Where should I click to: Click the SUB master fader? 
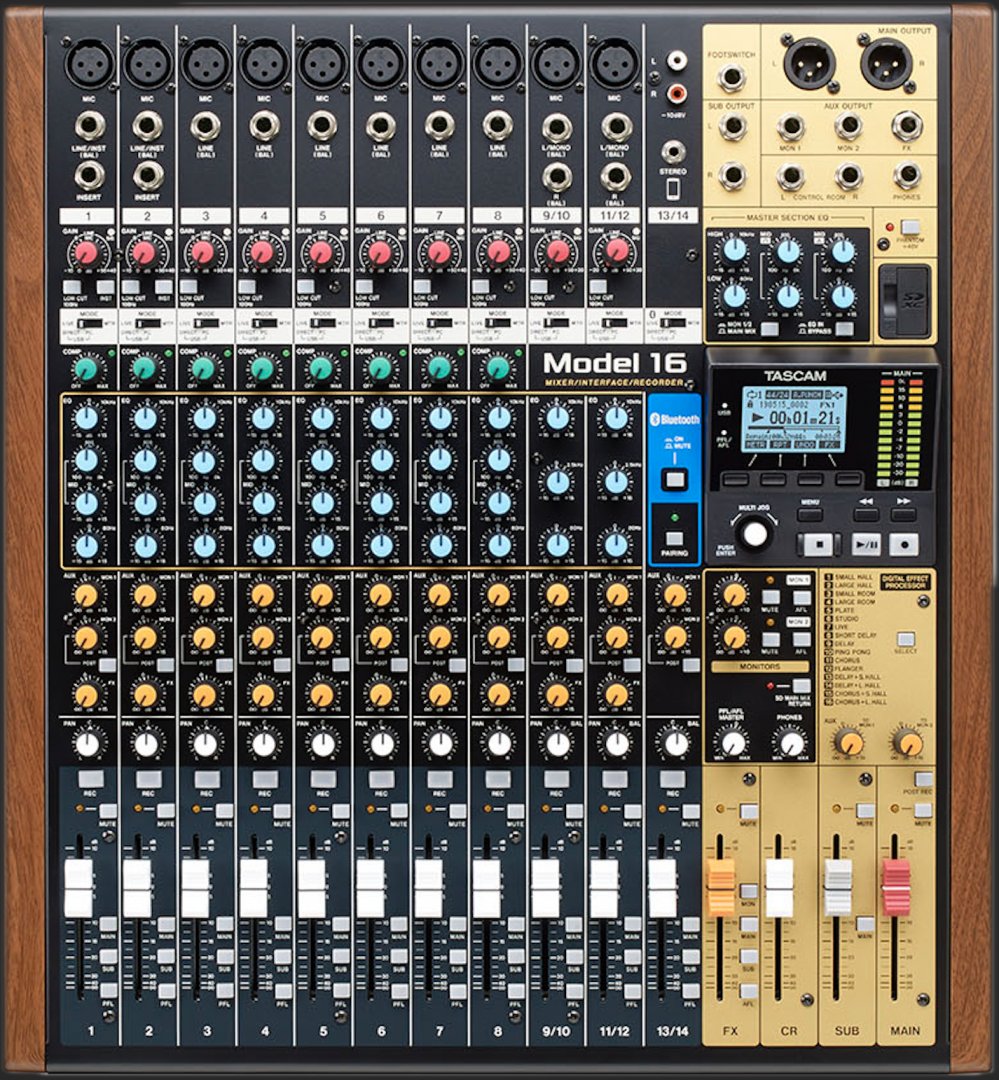[838, 889]
